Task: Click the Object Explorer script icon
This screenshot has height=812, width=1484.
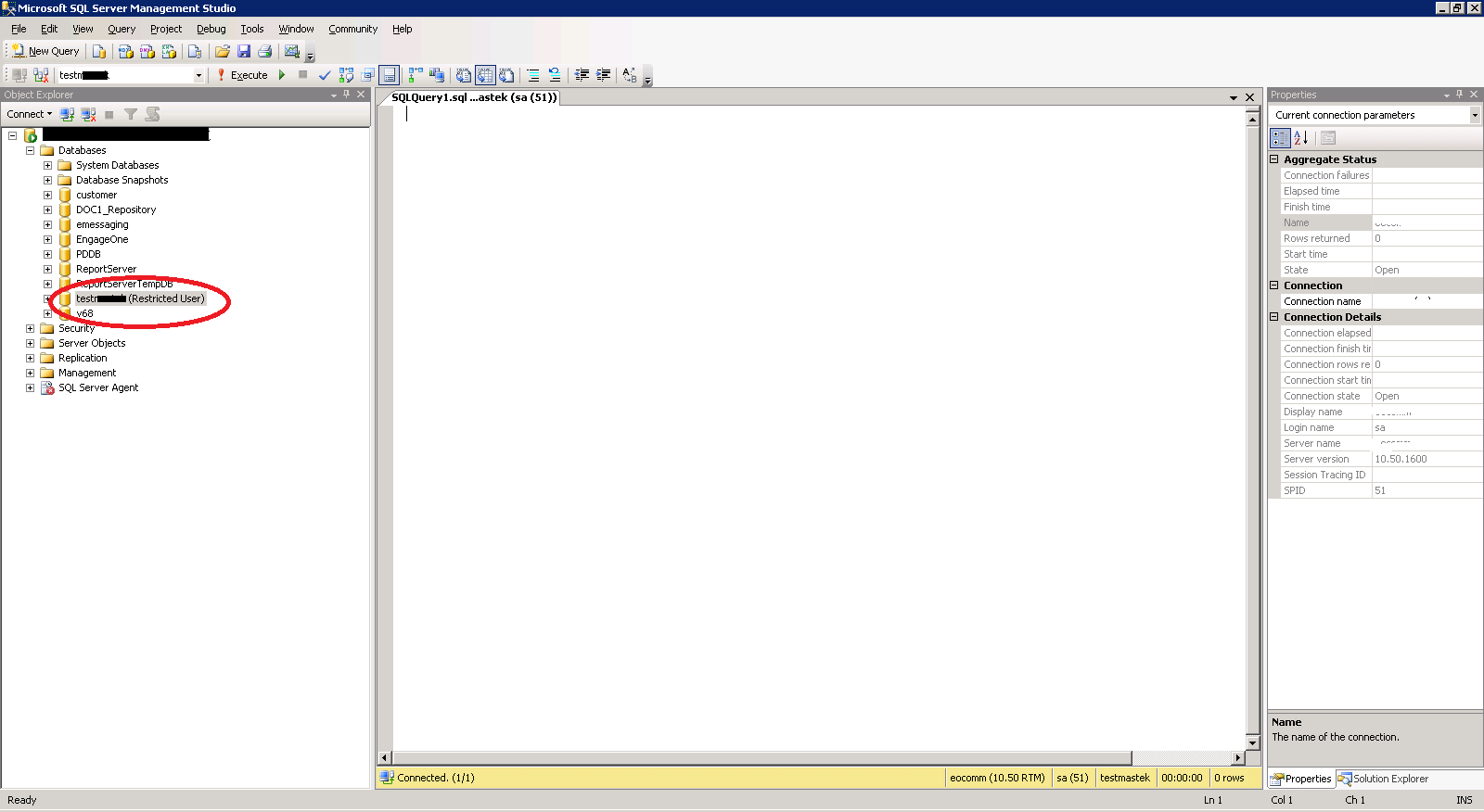Action: (152, 114)
